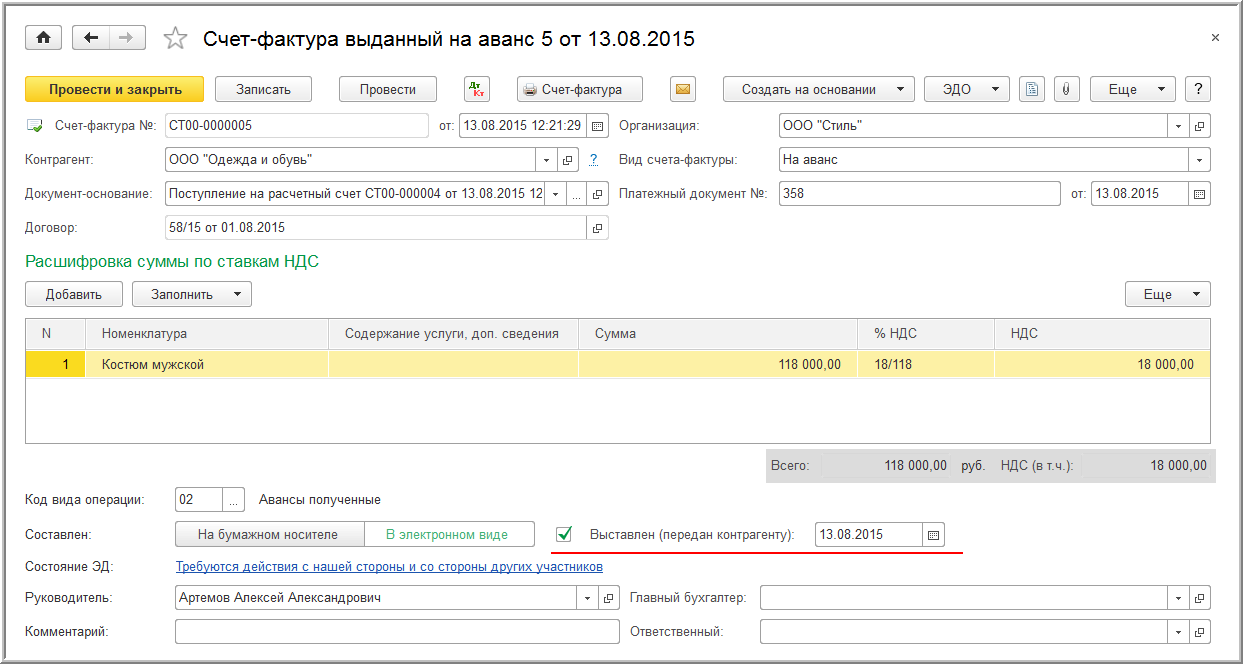Image resolution: width=1243 pixels, height=664 pixels.
Task: Click the envelope send-by-email icon
Action: tap(683, 89)
